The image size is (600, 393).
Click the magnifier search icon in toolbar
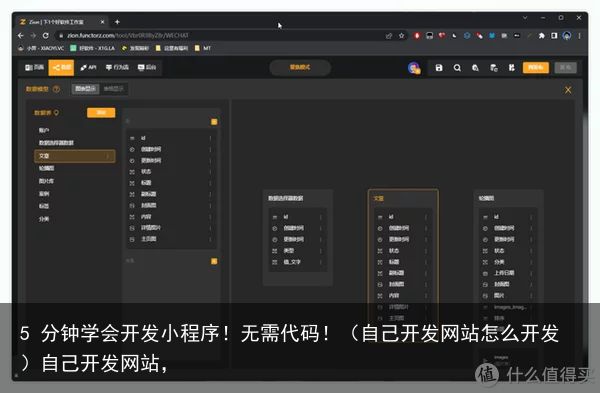pyautogui.click(x=457, y=68)
